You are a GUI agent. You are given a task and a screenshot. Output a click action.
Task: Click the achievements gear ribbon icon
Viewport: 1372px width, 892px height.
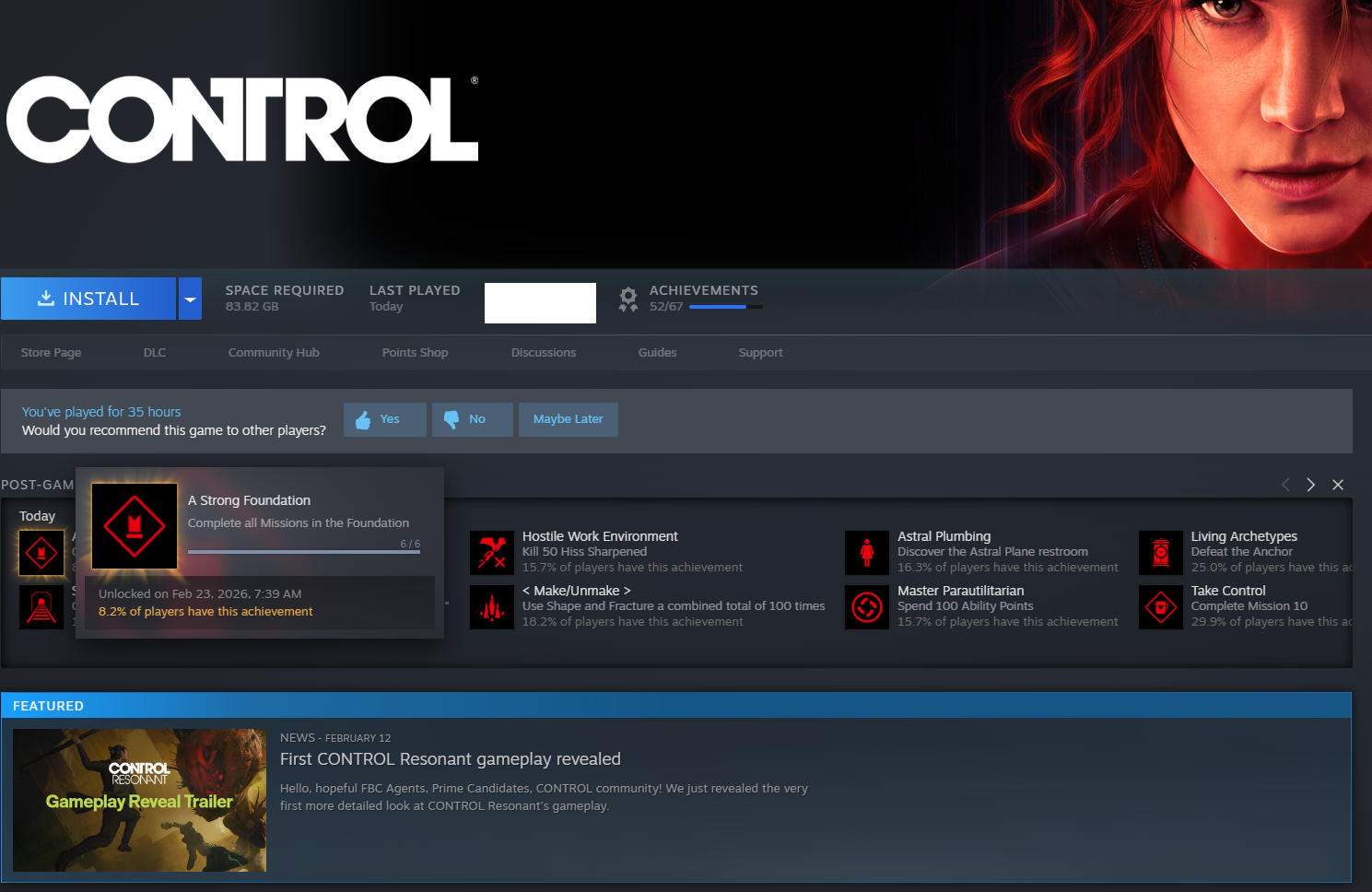click(628, 299)
